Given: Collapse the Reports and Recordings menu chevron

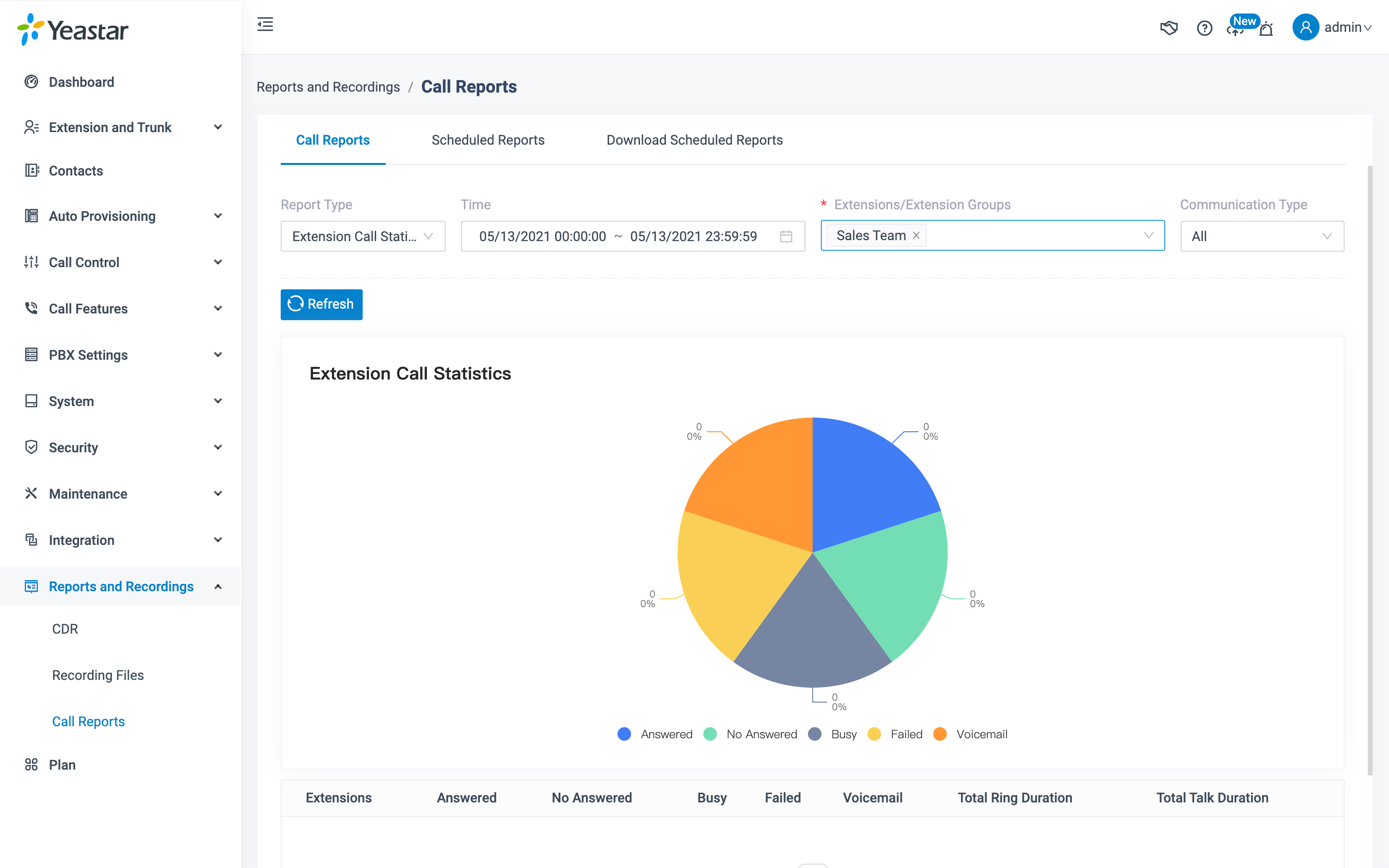Looking at the screenshot, I should pyautogui.click(x=218, y=586).
